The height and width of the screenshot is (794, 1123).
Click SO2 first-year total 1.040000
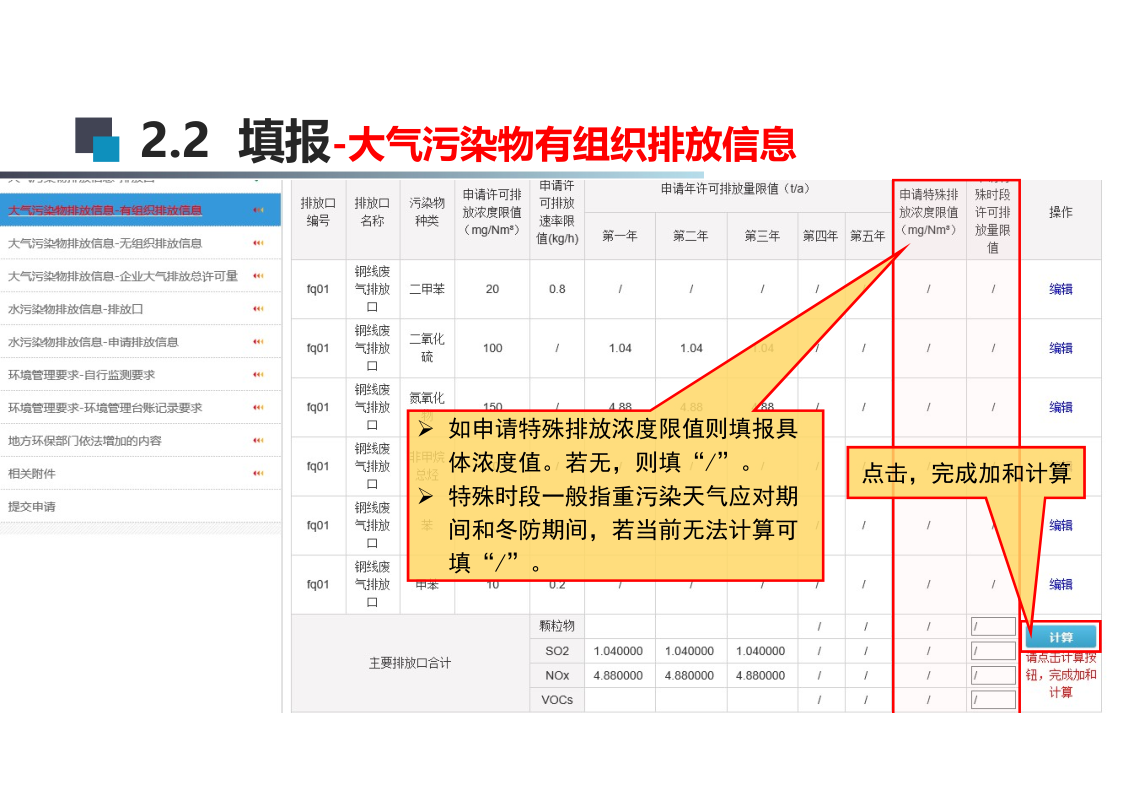pyautogui.click(x=618, y=652)
